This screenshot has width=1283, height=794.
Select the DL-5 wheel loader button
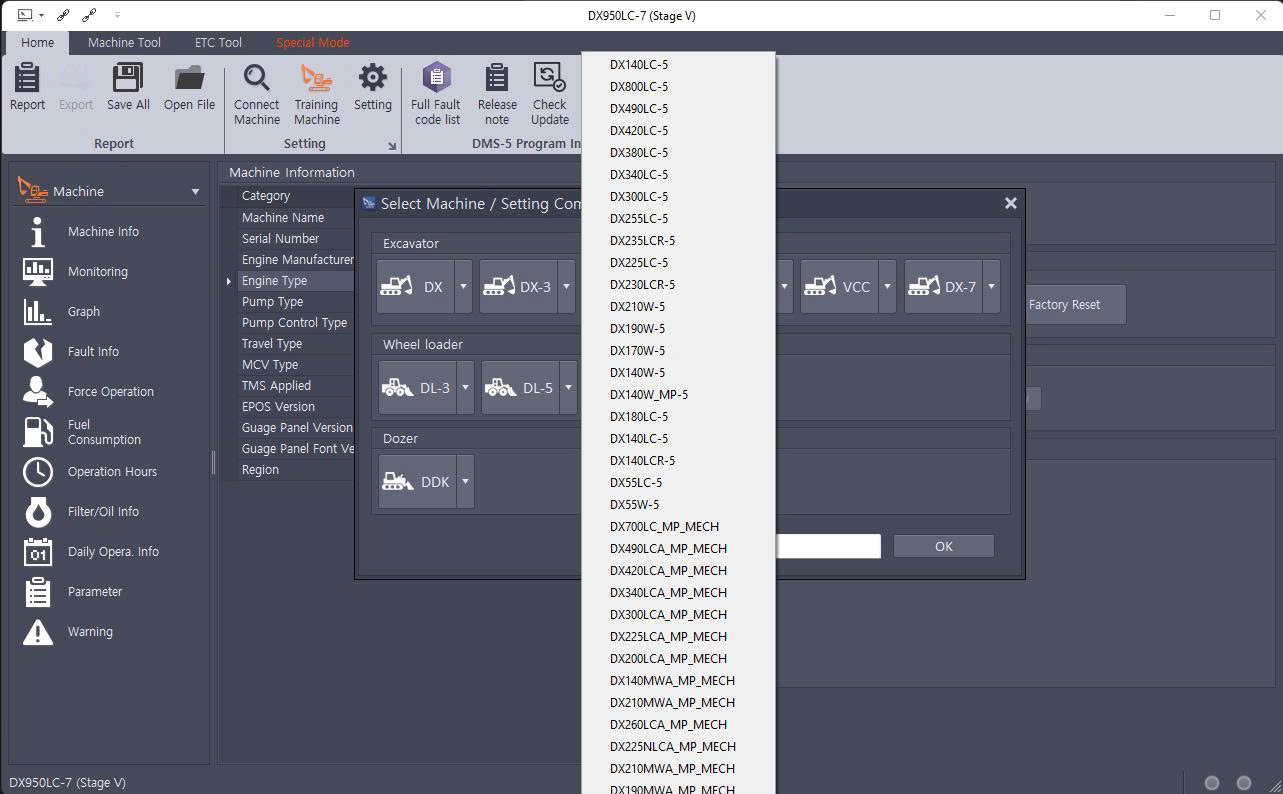pyautogui.click(x=521, y=388)
